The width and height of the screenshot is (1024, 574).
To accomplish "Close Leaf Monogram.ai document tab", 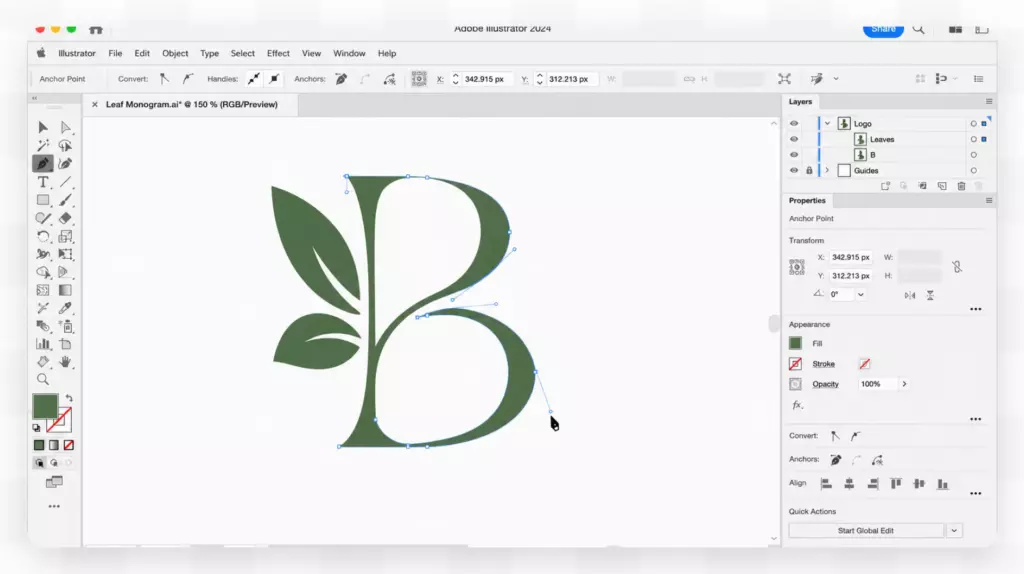I will click(x=95, y=104).
